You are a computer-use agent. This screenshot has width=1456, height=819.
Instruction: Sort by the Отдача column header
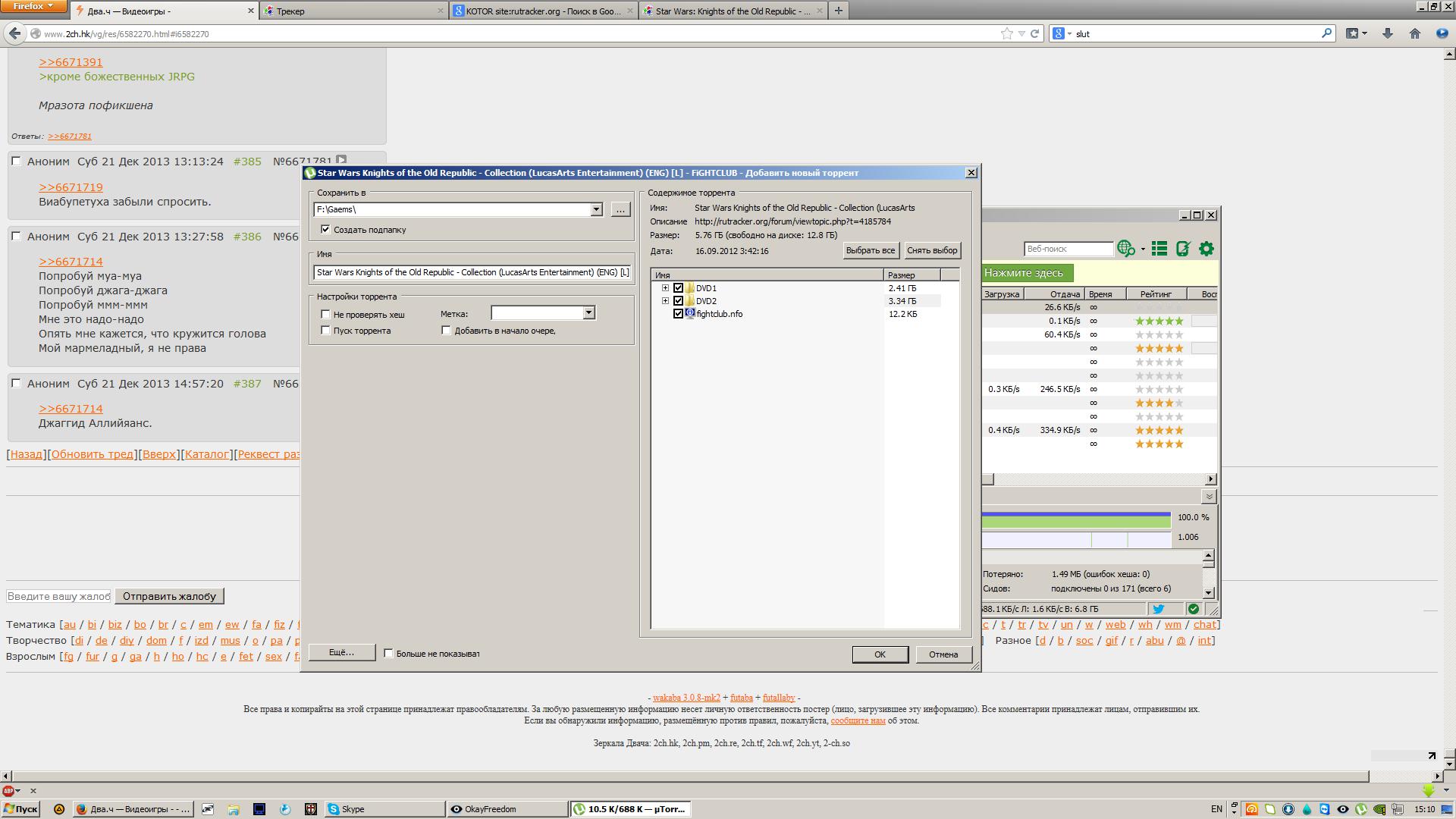1053,294
